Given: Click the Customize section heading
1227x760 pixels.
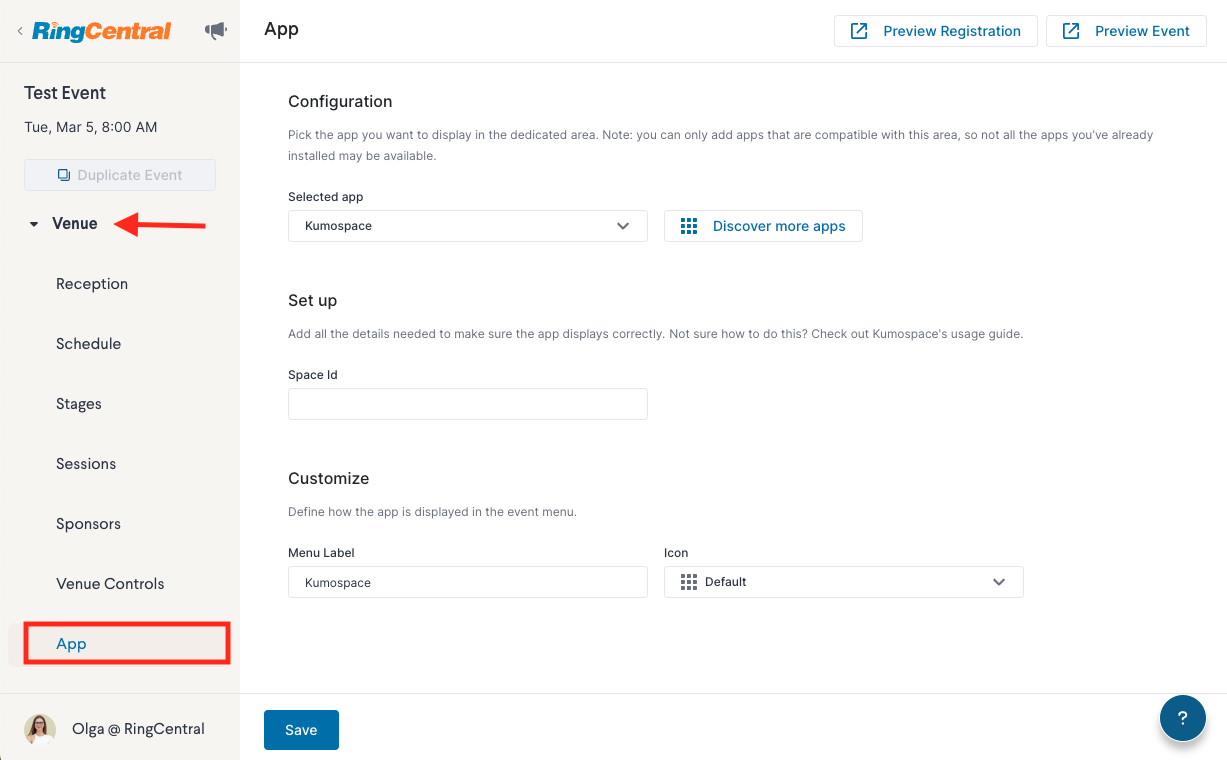Looking at the screenshot, I should click(329, 478).
